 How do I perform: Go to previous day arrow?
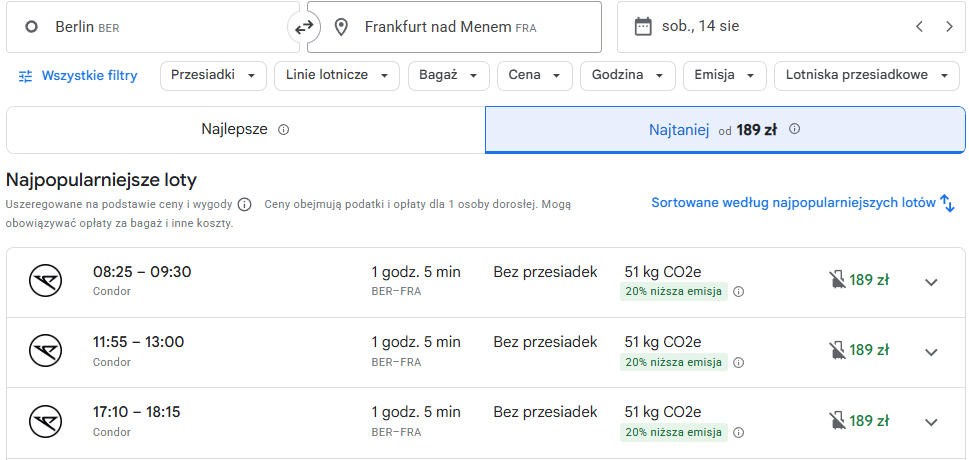[x=920, y=27]
